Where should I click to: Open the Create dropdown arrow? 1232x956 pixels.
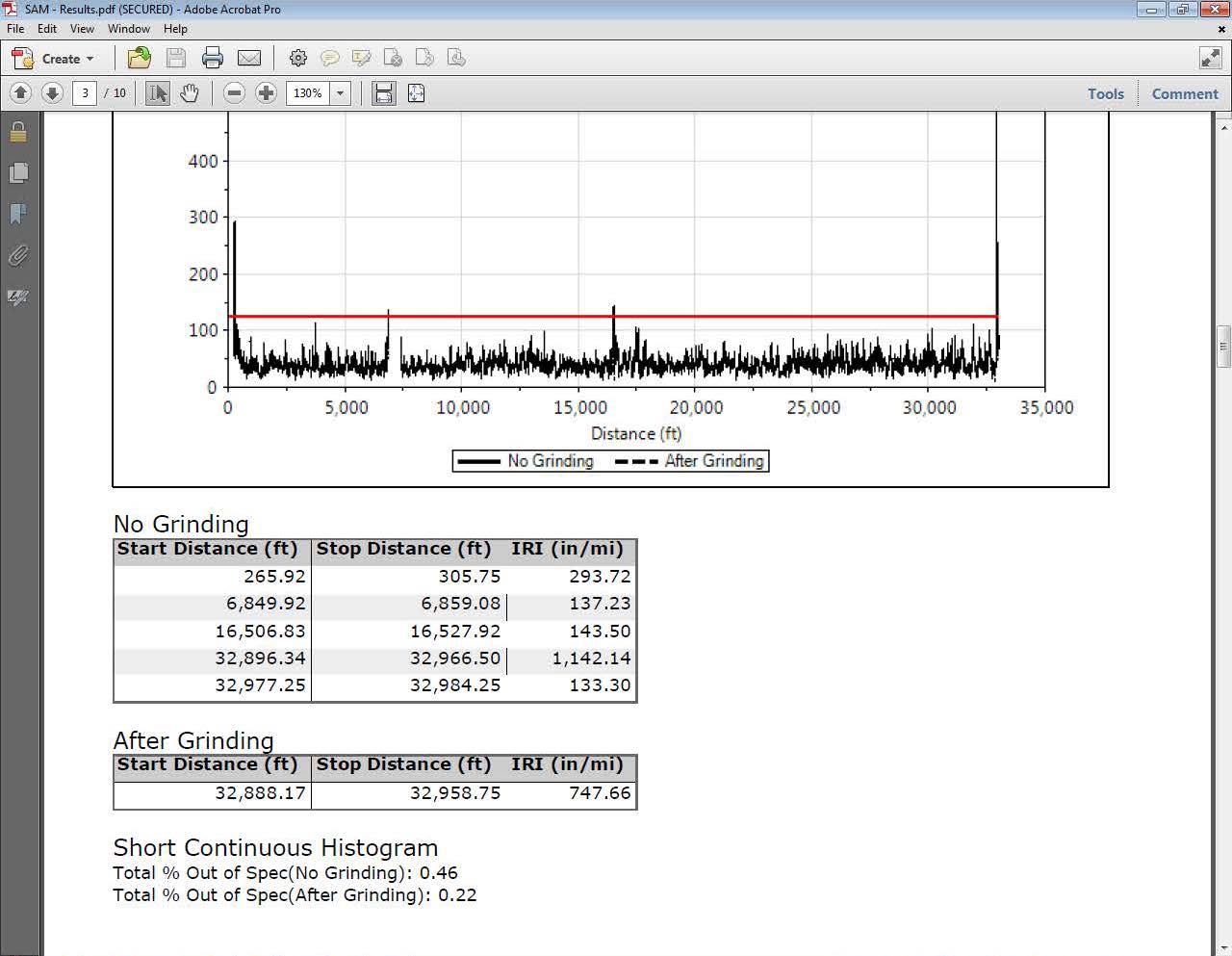[90, 60]
